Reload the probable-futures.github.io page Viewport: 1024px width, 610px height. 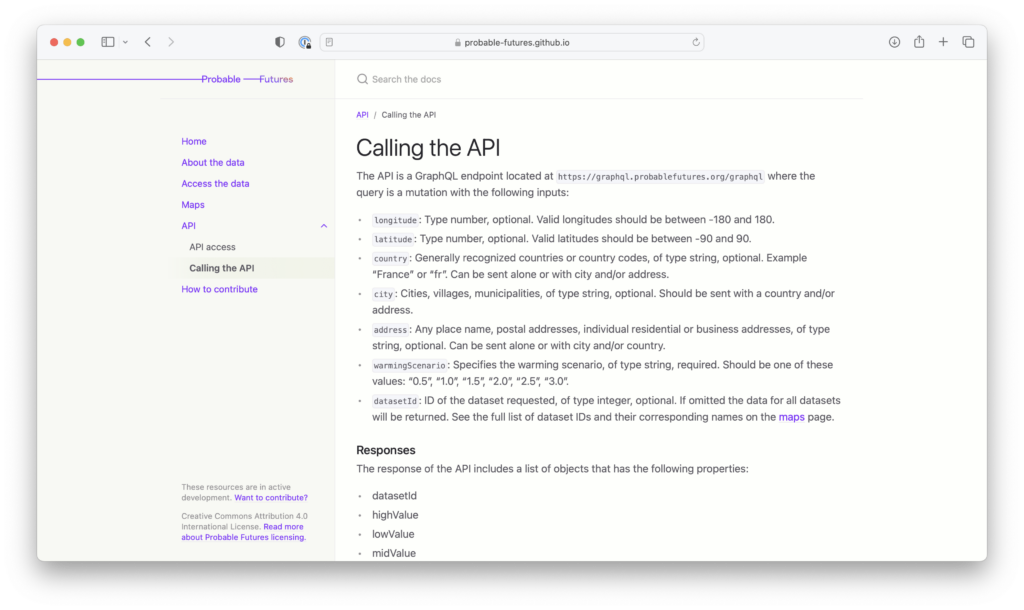point(696,42)
